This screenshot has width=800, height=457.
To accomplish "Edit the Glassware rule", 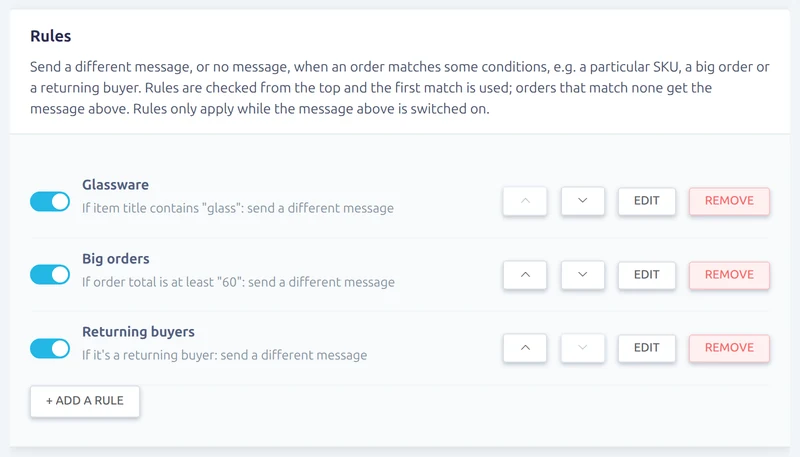I will click(646, 201).
